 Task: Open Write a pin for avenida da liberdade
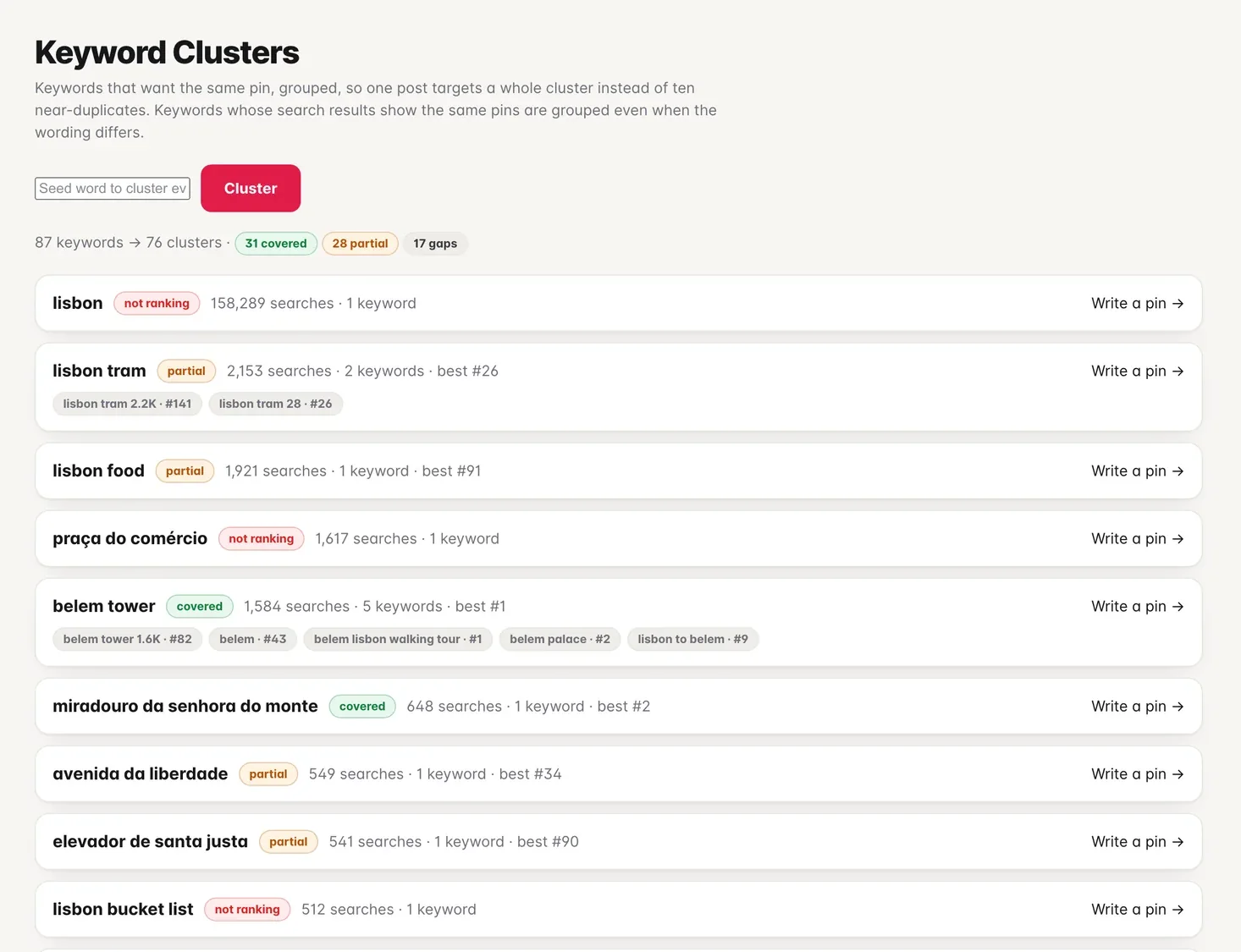(x=1137, y=773)
